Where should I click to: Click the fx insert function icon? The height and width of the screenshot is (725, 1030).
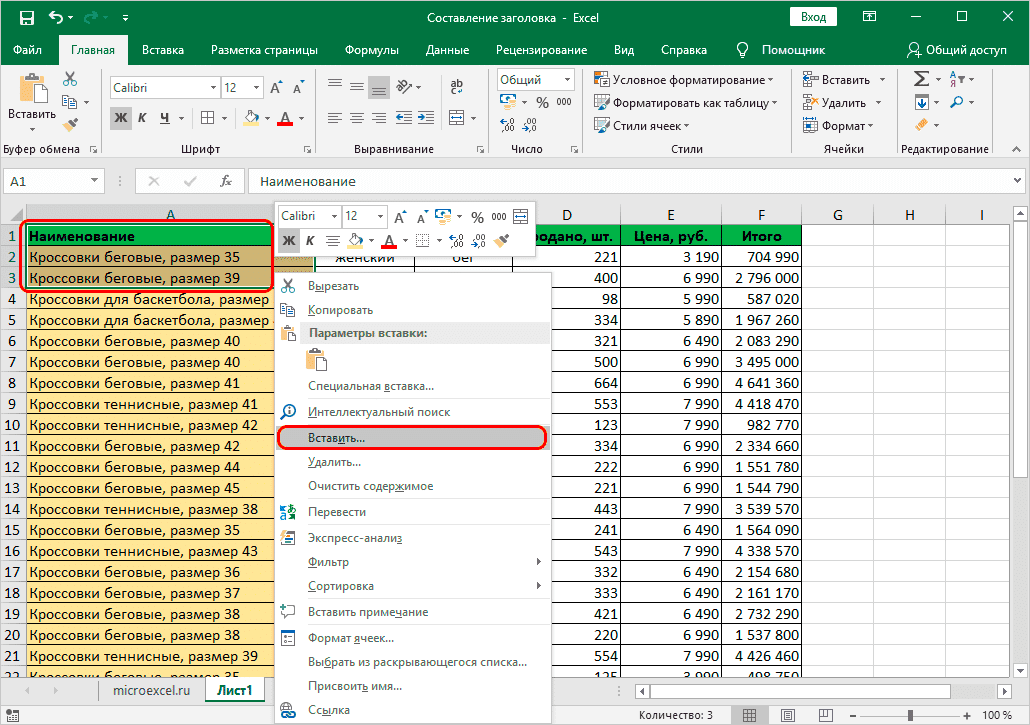(226, 181)
